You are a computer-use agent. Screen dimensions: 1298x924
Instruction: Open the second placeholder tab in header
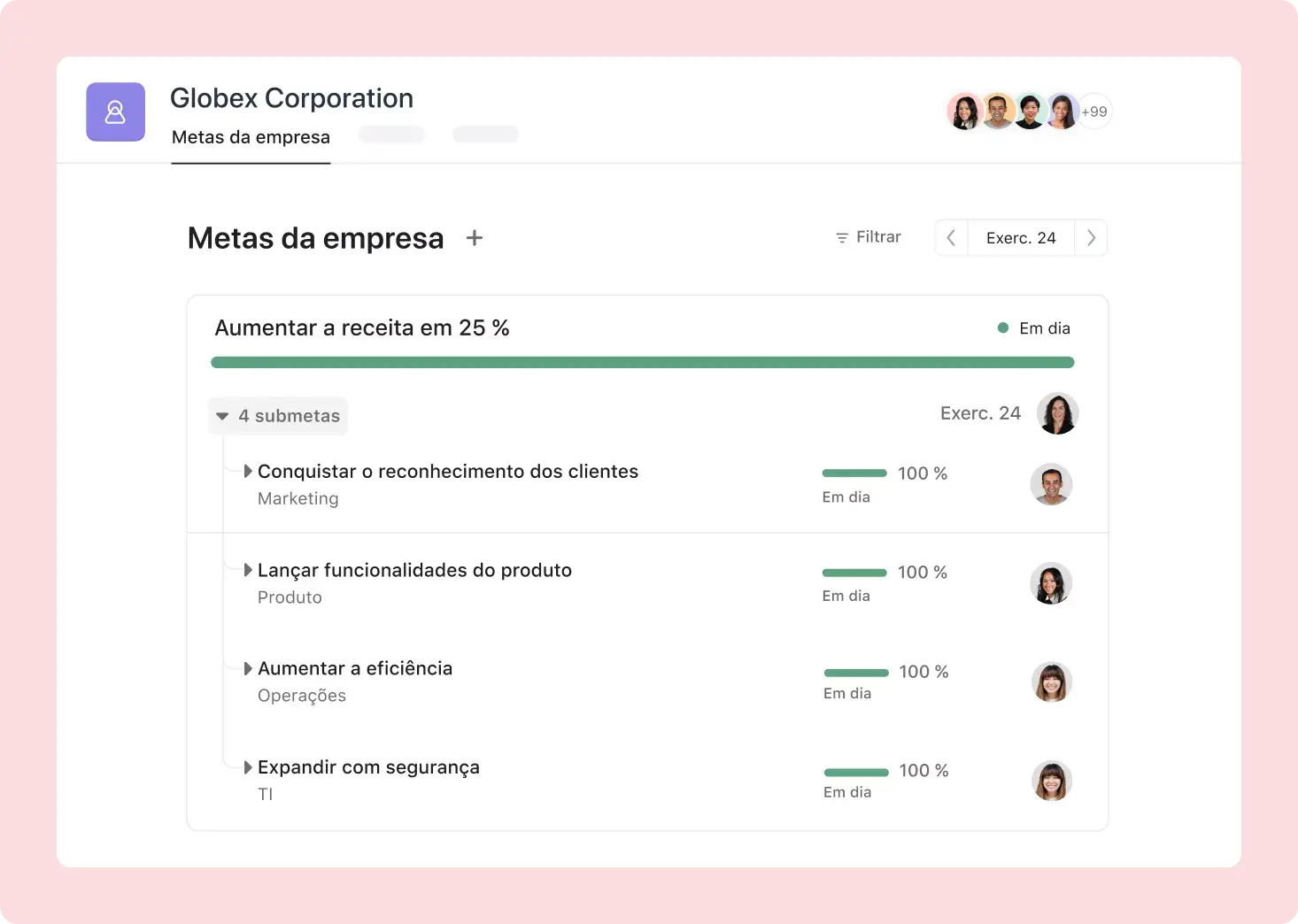tap(485, 135)
